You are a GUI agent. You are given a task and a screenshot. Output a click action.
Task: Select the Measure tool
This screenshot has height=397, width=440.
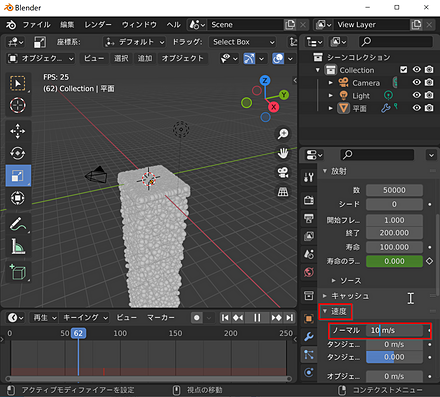(x=18, y=246)
